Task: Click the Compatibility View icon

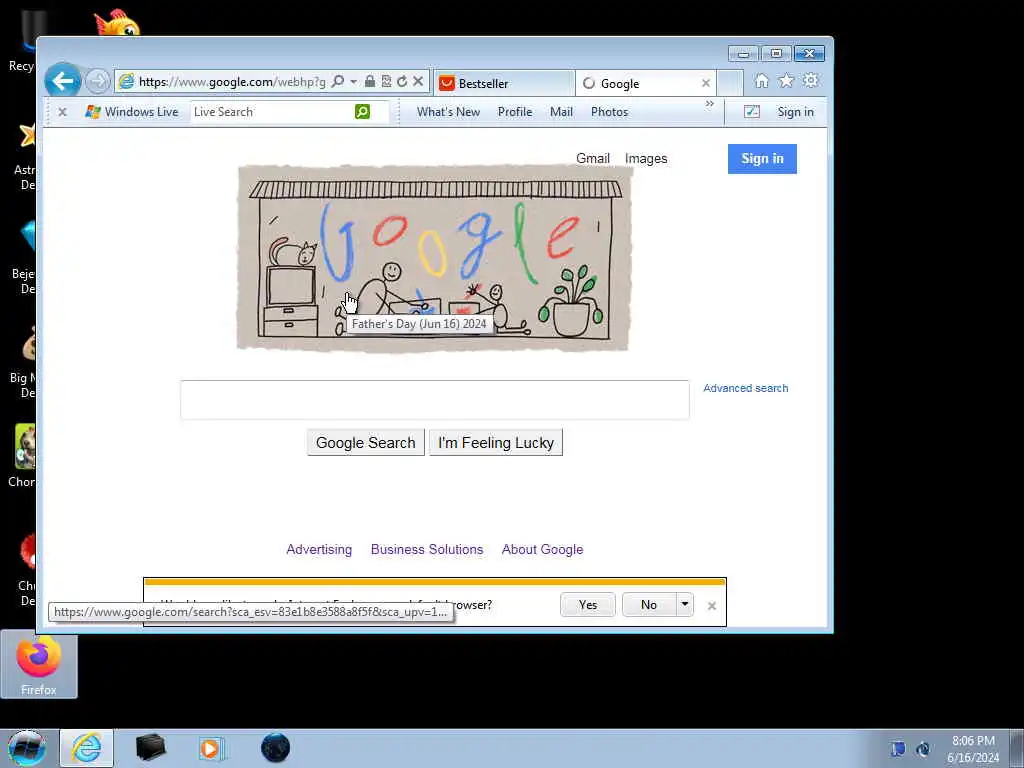Action: (x=386, y=82)
